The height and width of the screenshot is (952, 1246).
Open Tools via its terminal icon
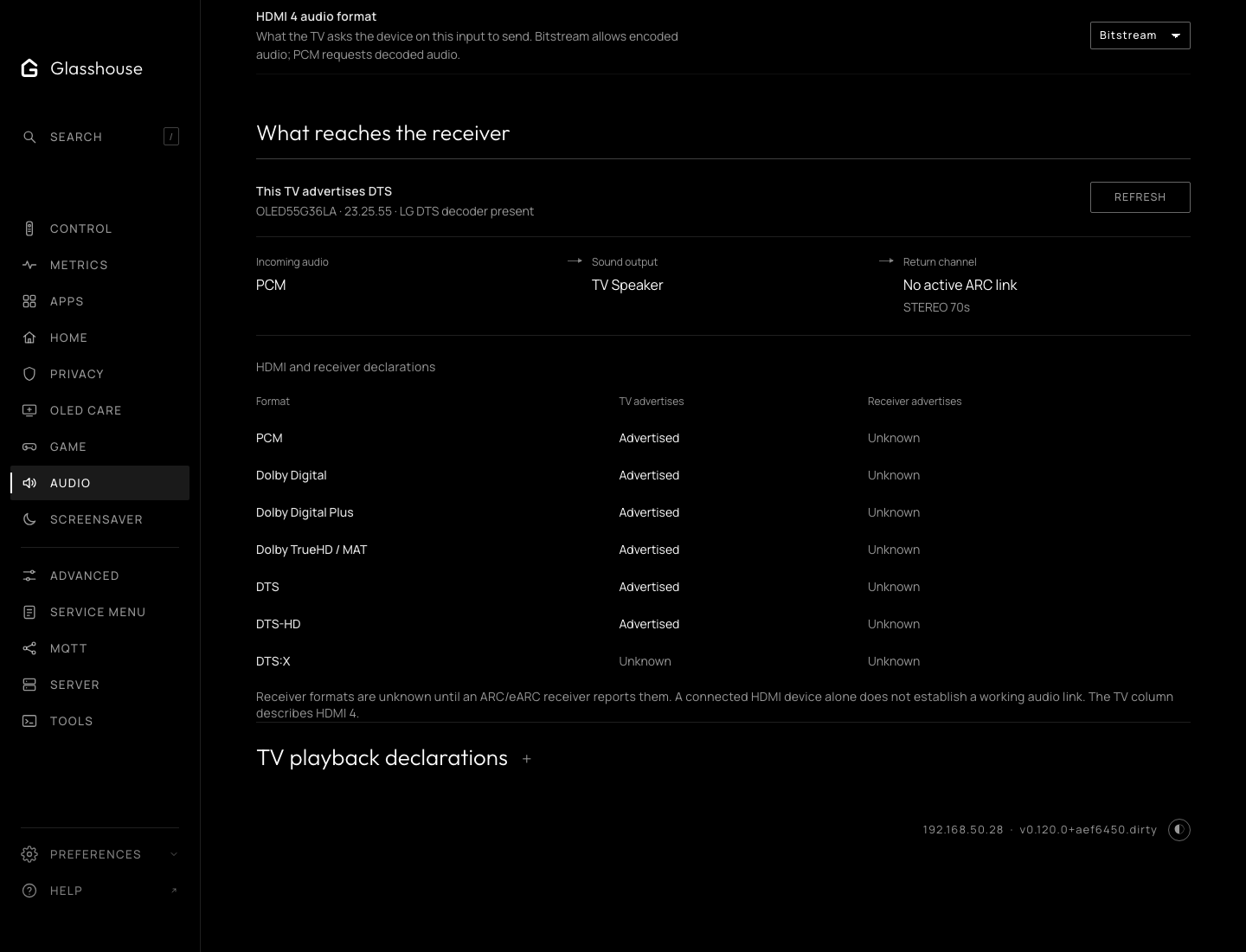click(x=29, y=721)
